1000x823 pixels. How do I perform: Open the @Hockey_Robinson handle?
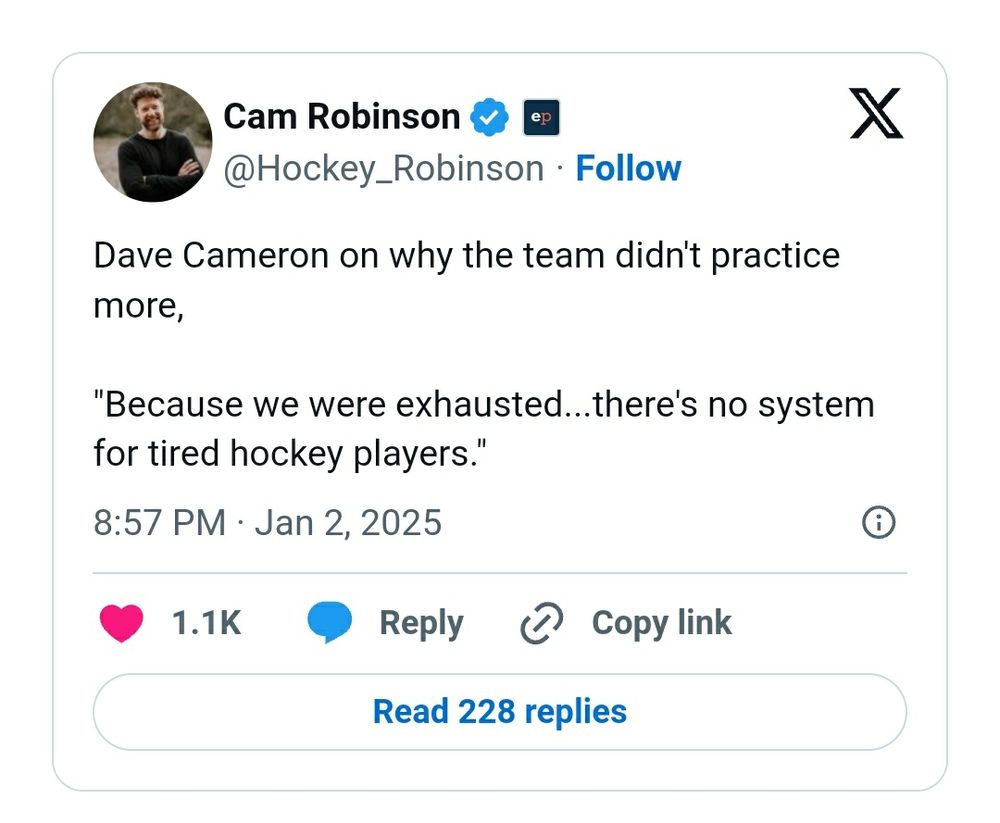(384, 168)
